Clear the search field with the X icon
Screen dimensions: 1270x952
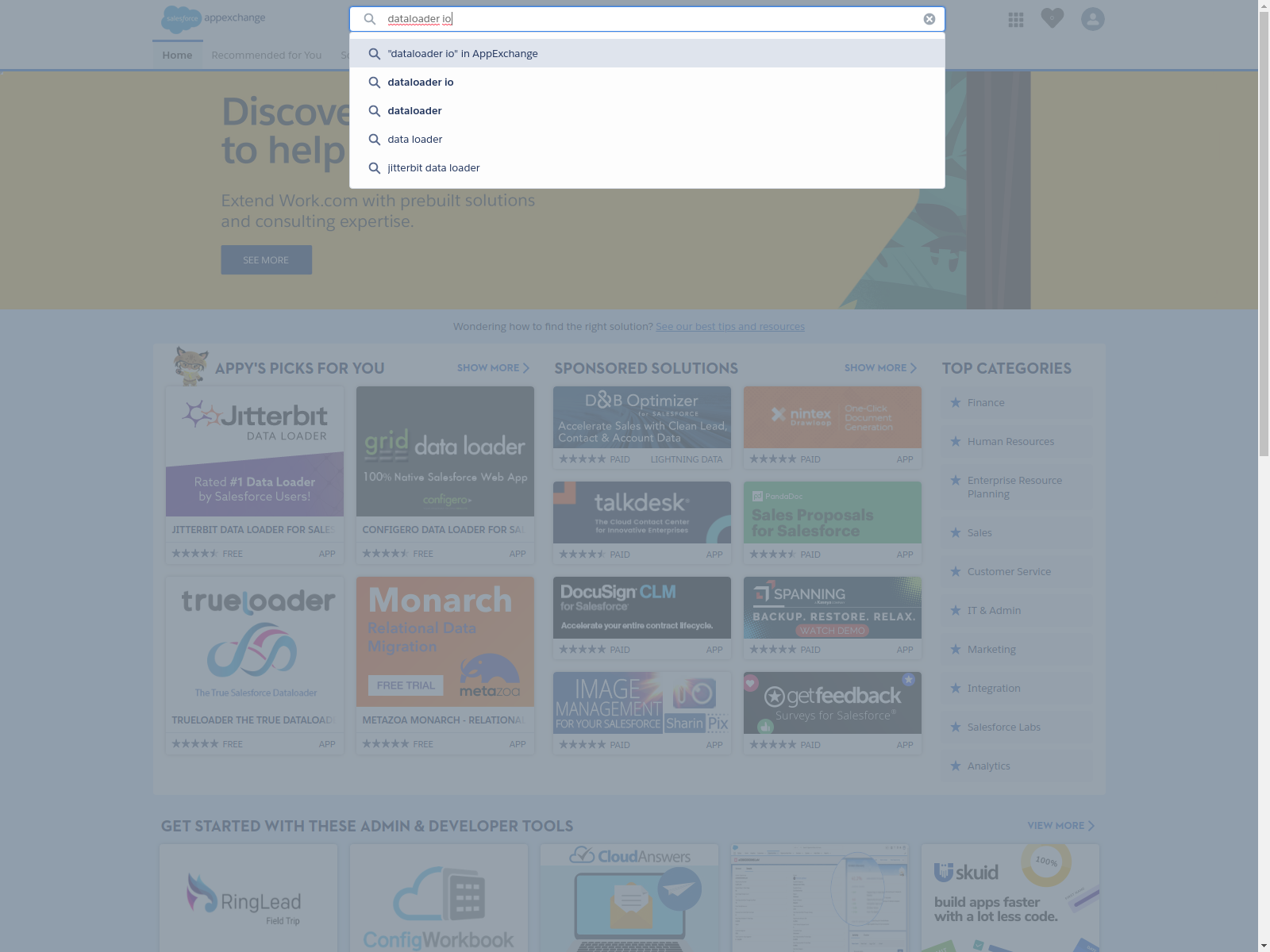pyautogui.click(x=929, y=19)
